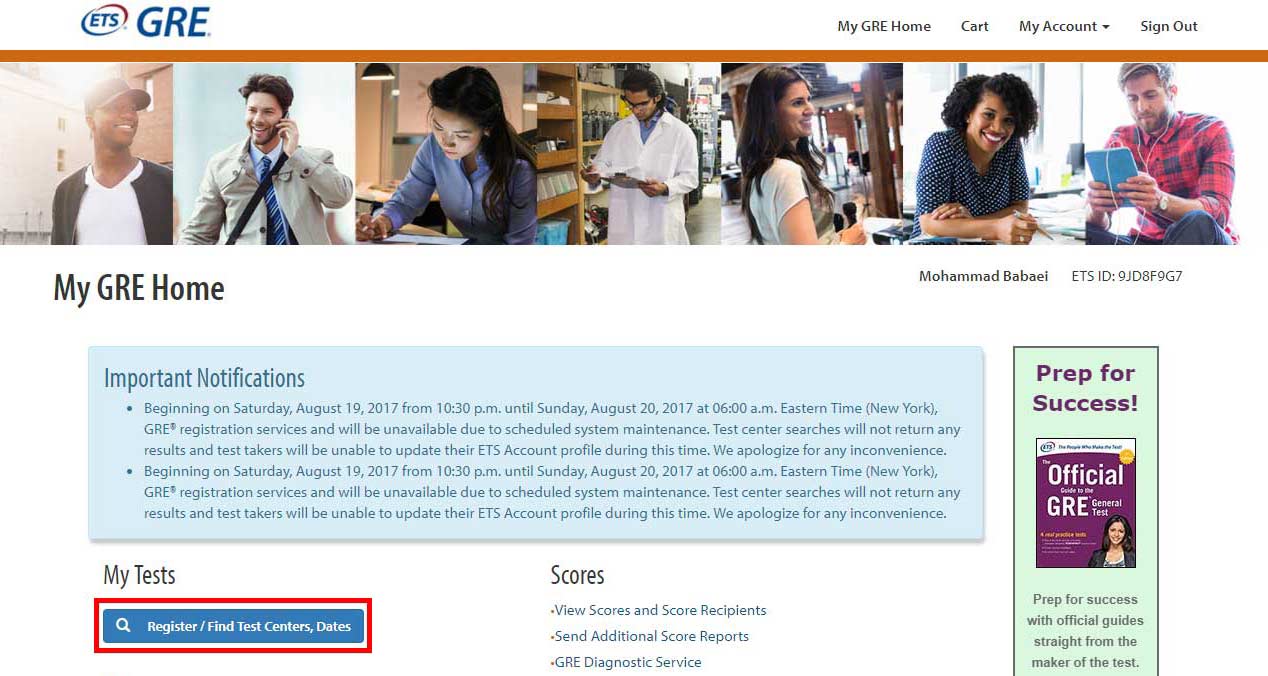The height and width of the screenshot is (676, 1268).
Task: Click the Prep for success sidebar text
Action: click(1085, 631)
